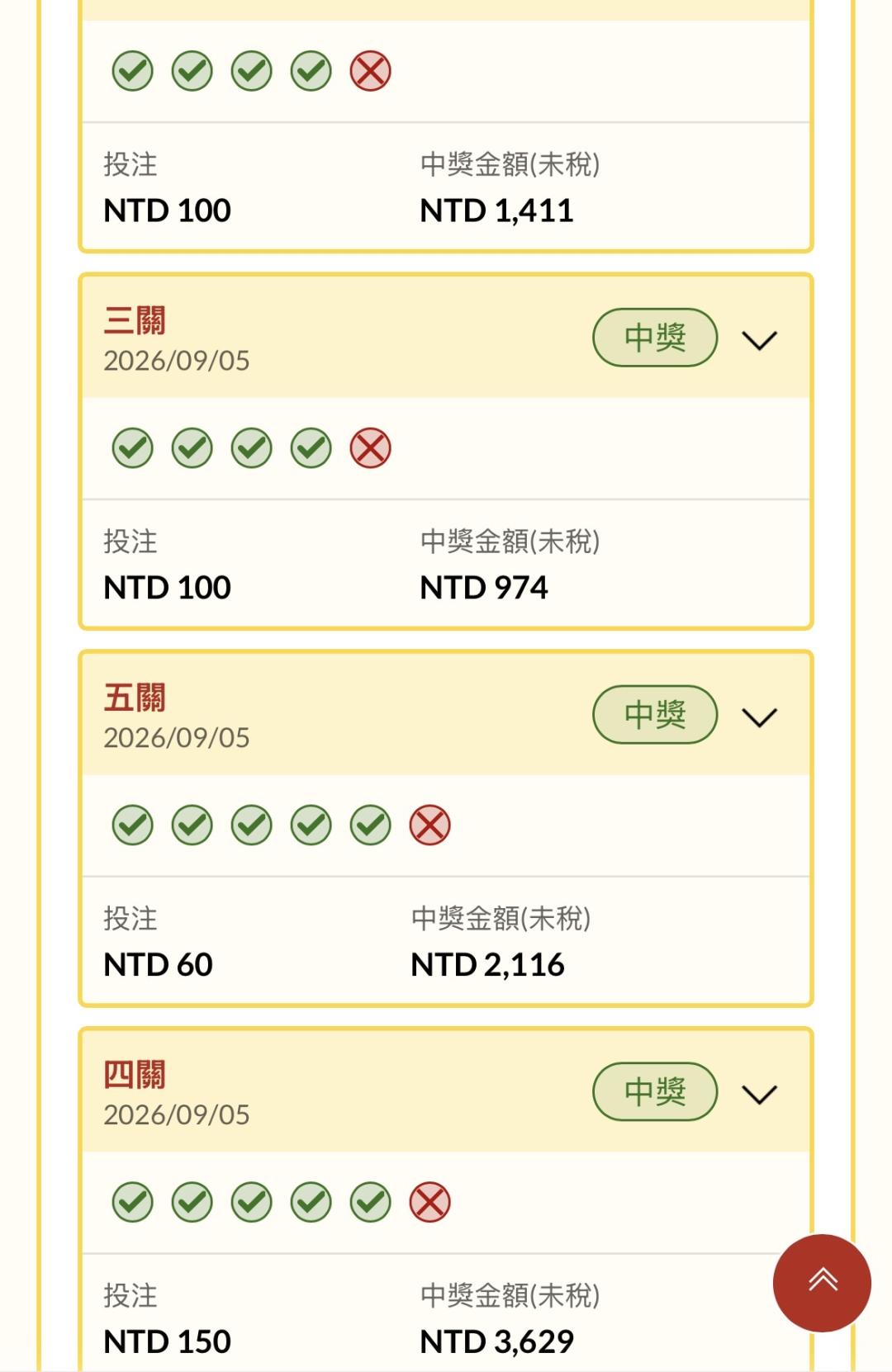
Task: Click the 中獎 badge on 四關 card
Action: pyautogui.click(x=655, y=1091)
